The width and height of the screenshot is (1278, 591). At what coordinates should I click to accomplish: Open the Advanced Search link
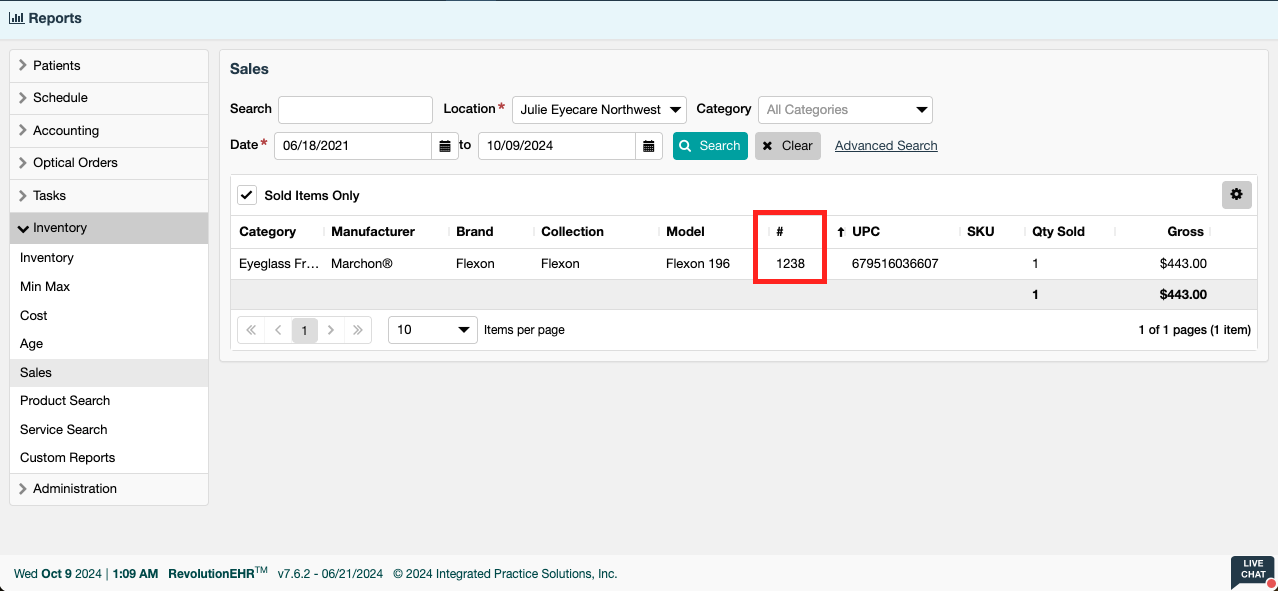pos(886,146)
